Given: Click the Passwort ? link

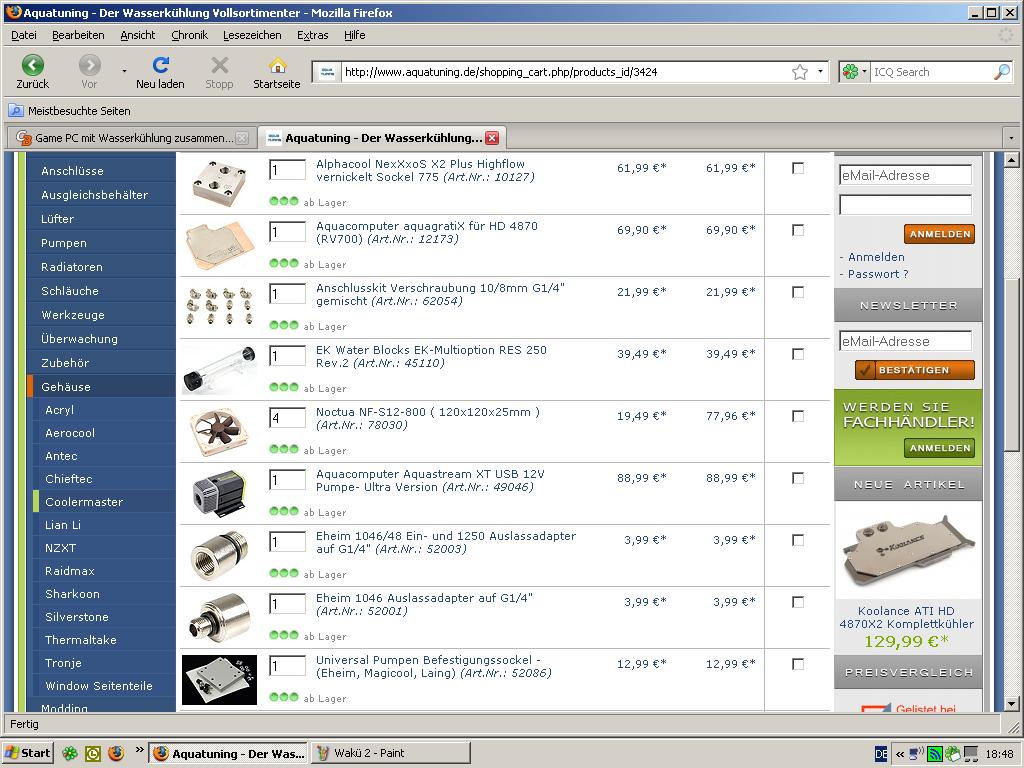Looking at the screenshot, I should (x=878, y=274).
